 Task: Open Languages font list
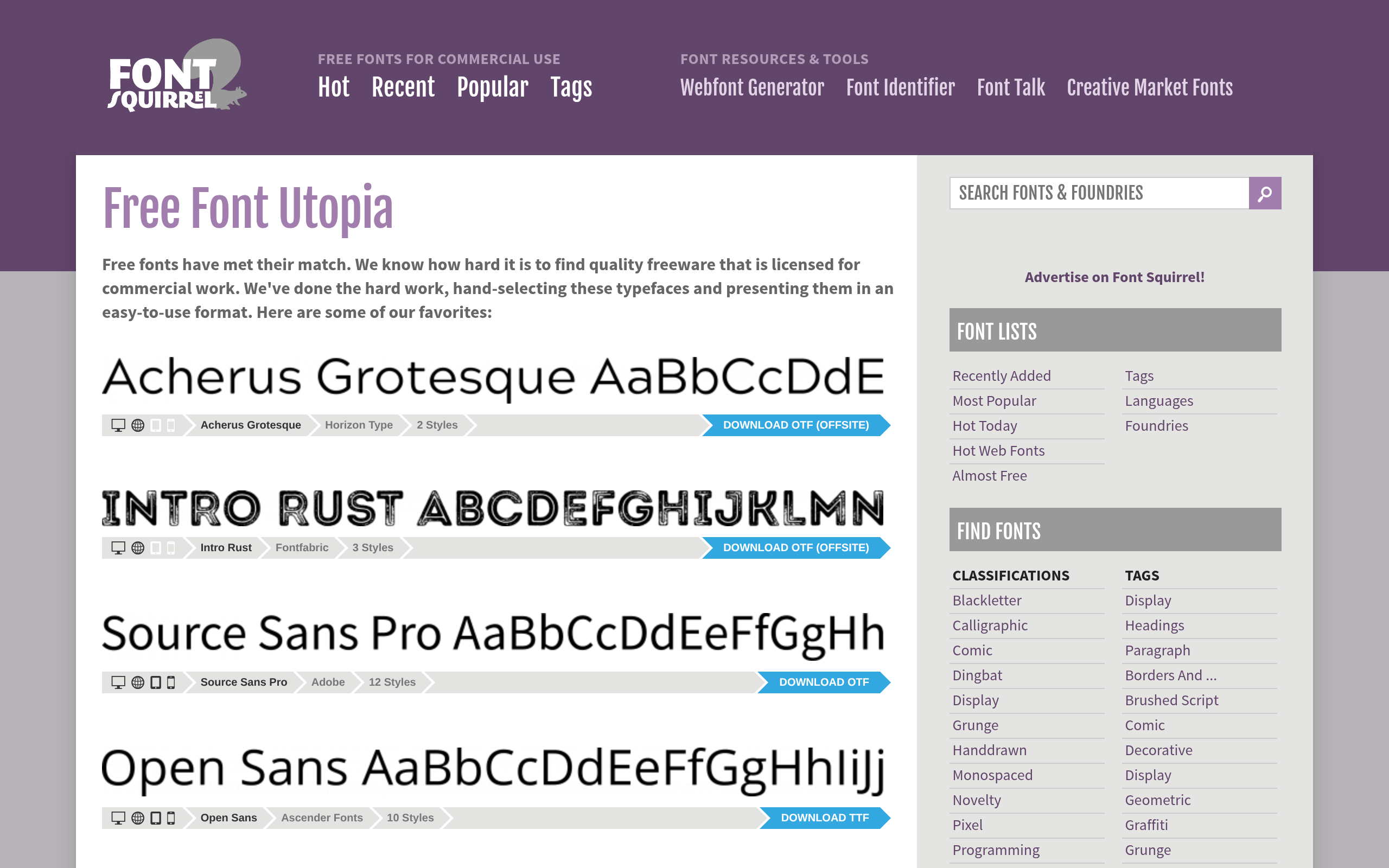1159,401
